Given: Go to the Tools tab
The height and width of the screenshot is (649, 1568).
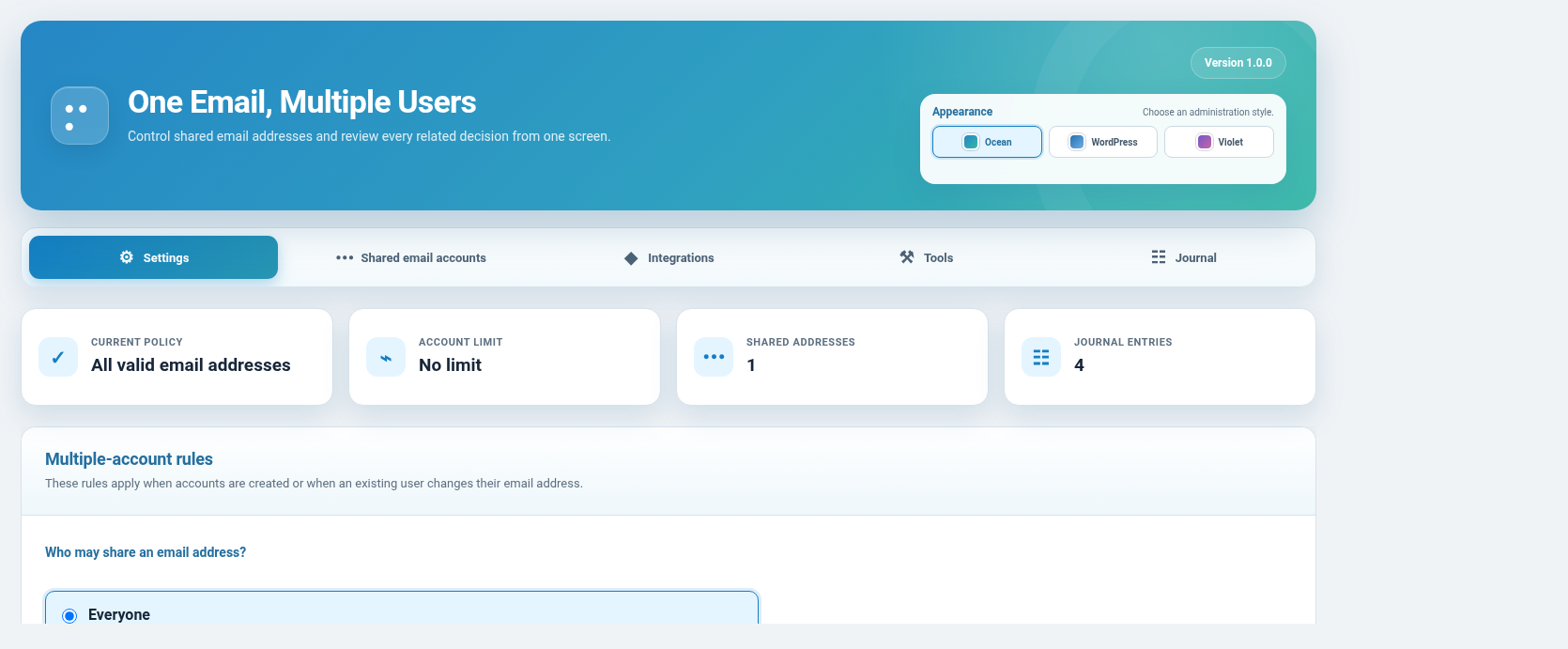Looking at the screenshot, I should [x=926, y=257].
